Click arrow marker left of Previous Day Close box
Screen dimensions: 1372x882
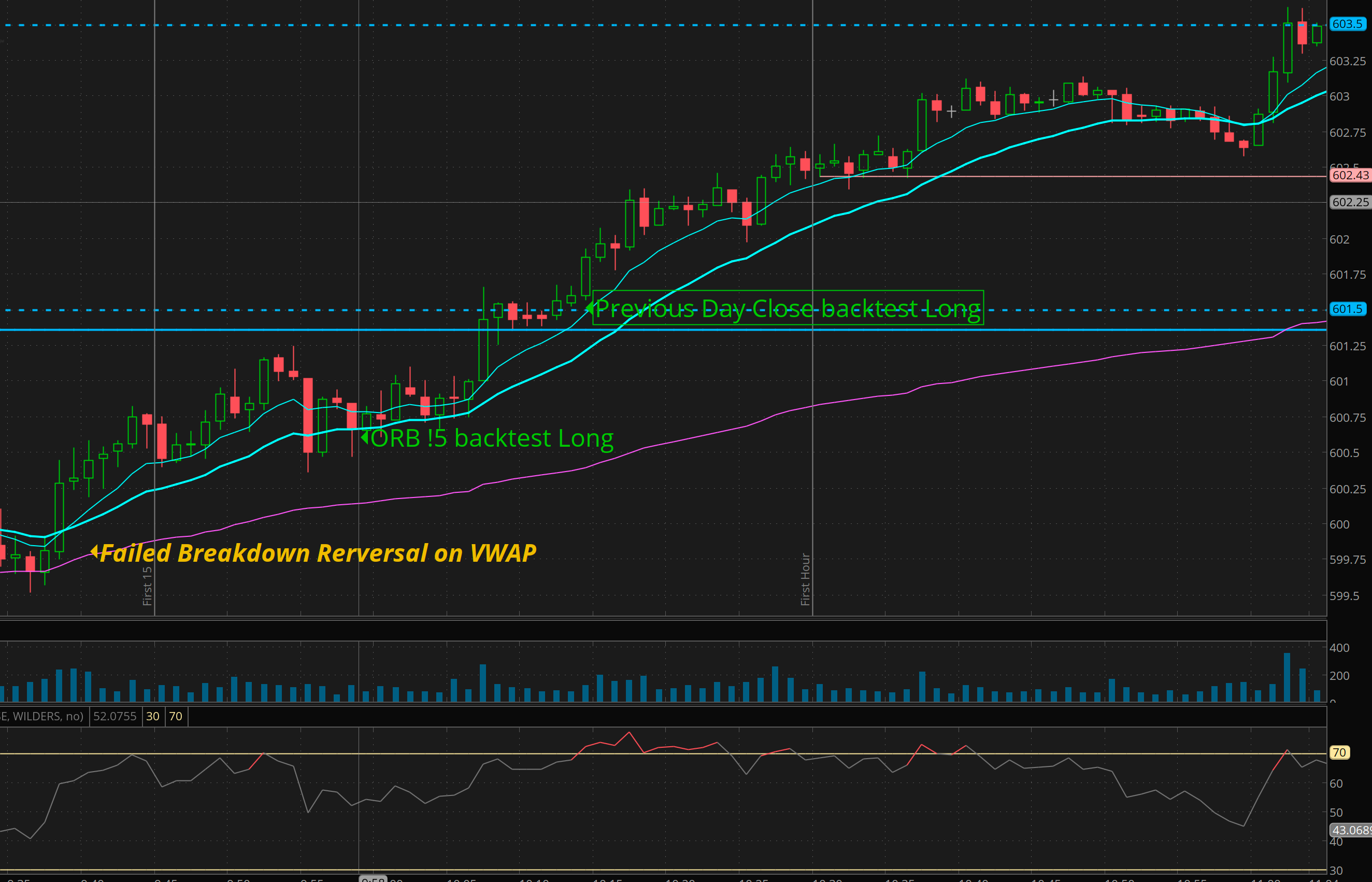tap(589, 308)
